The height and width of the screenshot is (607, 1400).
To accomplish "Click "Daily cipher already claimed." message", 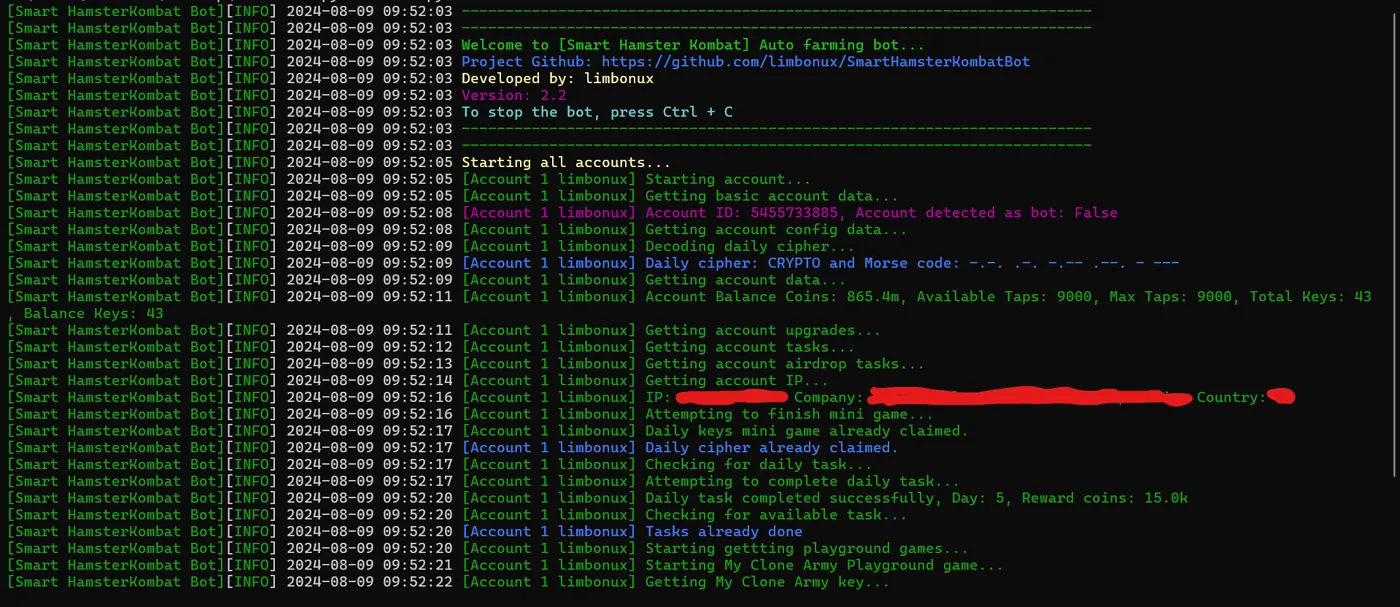I will pos(772,448).
